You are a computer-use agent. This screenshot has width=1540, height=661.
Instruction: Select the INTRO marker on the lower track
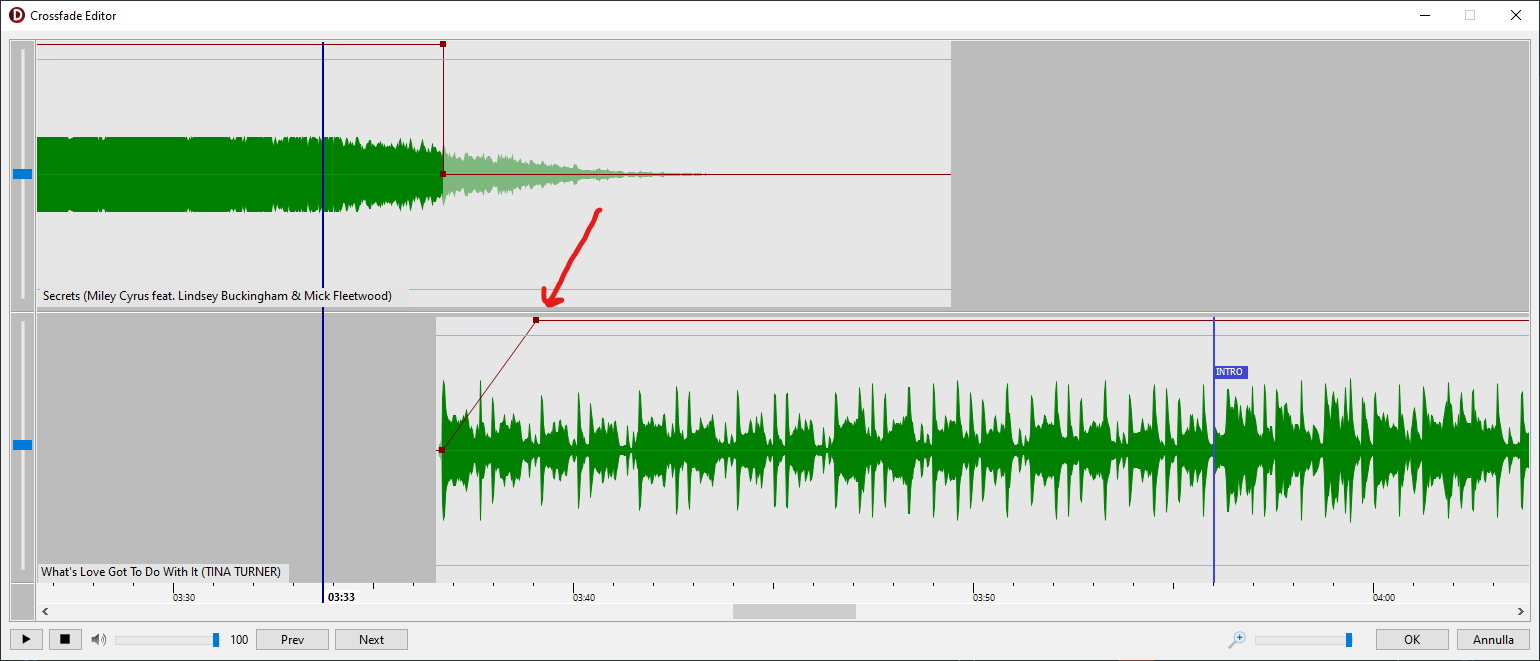pyautogui.click(x=1229, y=372)
